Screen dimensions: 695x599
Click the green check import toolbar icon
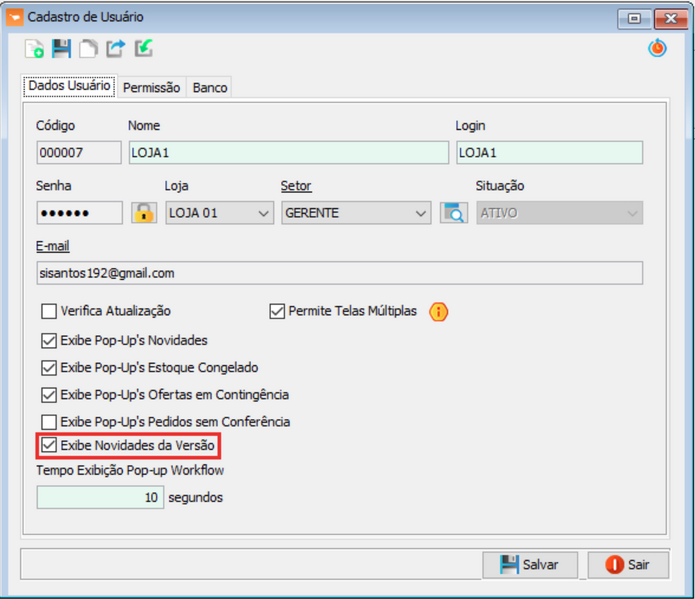143,49
